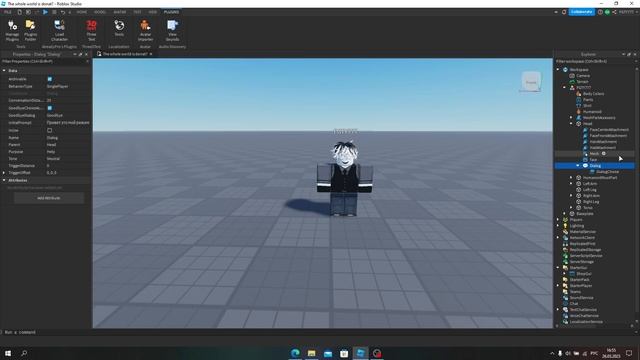Select Terrain in the Explorer tree
Screen dimensions: 640x360
582,82
